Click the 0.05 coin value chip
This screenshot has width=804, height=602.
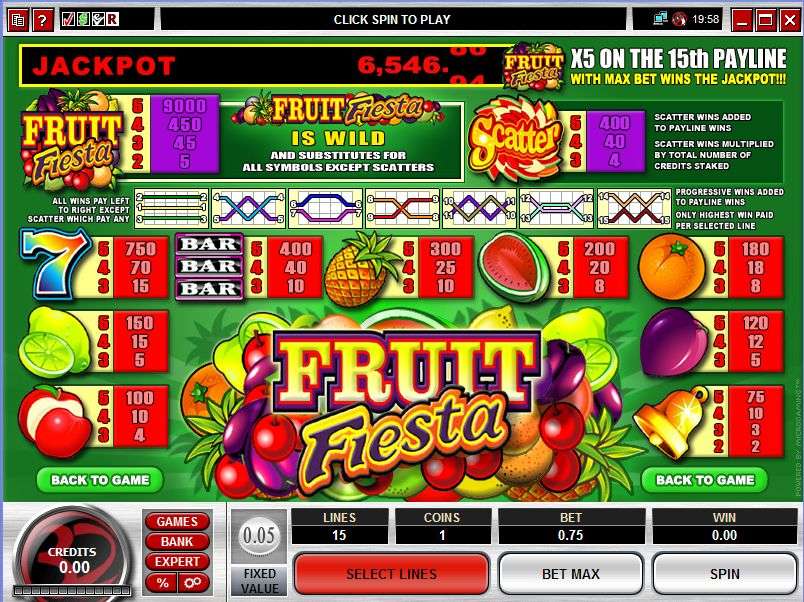pyautogui.click(x=258, y=536)
